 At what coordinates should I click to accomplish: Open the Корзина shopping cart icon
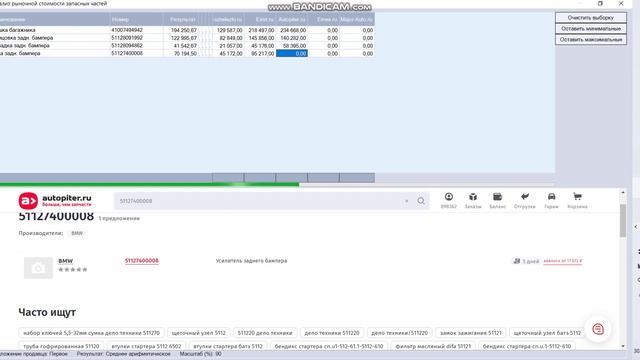point(577,197)
